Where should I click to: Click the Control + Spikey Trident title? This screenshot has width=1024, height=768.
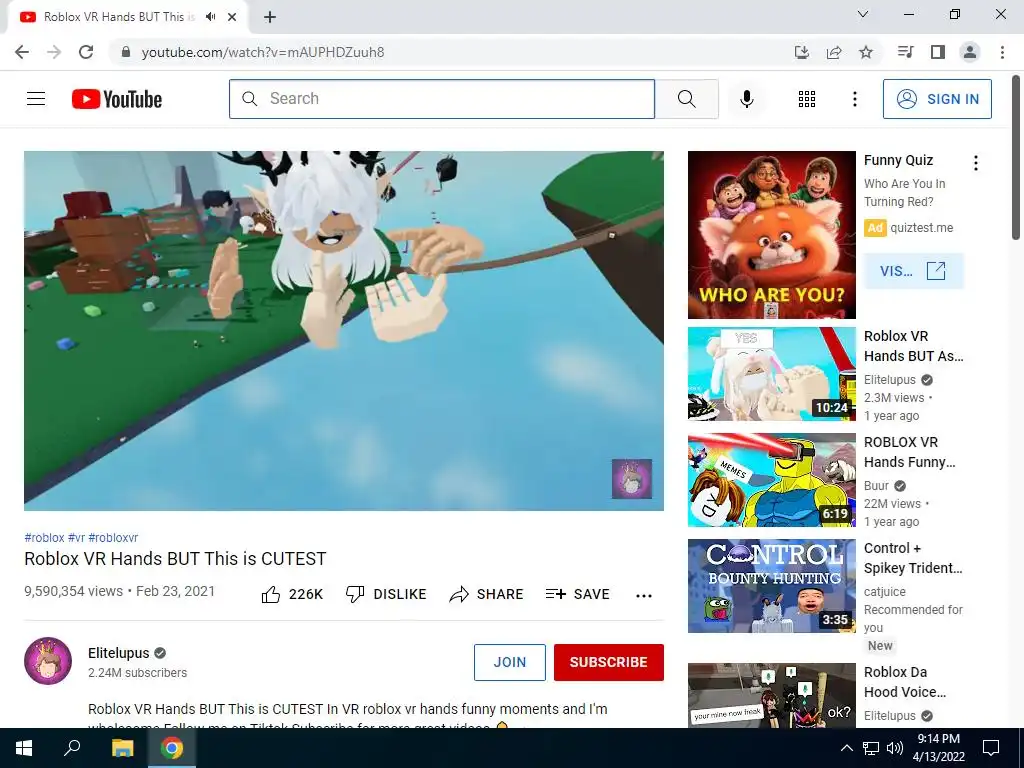click(x=913, y=558)
